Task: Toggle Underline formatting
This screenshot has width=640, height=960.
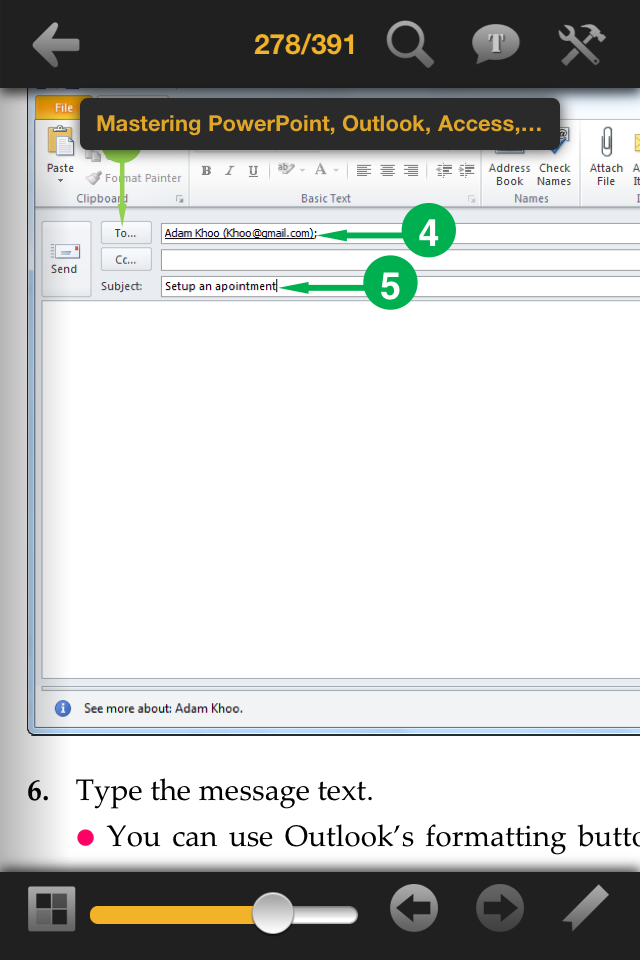Action: (x=253, y=171)
